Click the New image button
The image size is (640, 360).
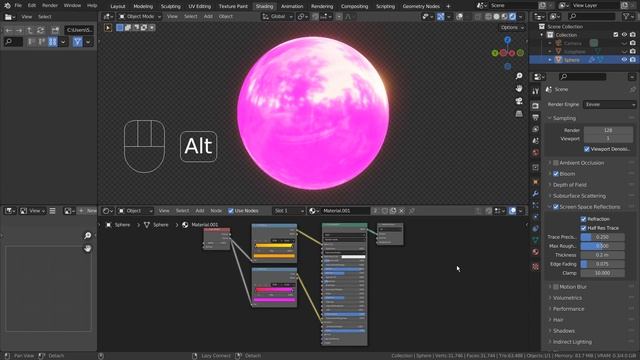tap(87, 211)
